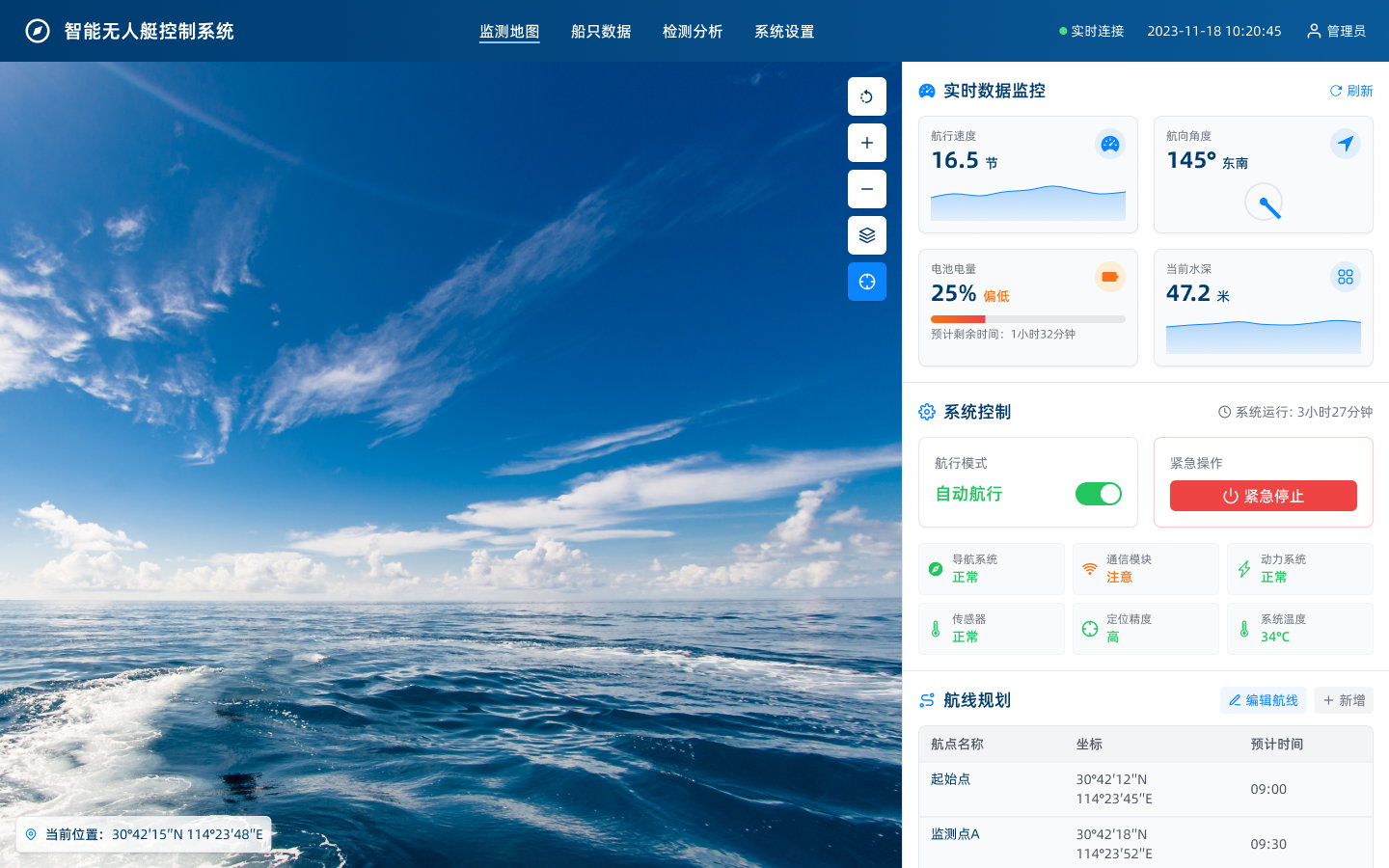
Task: Zoom in the map with plus icon
Action: pyautogui.click(x=866, y=143)
